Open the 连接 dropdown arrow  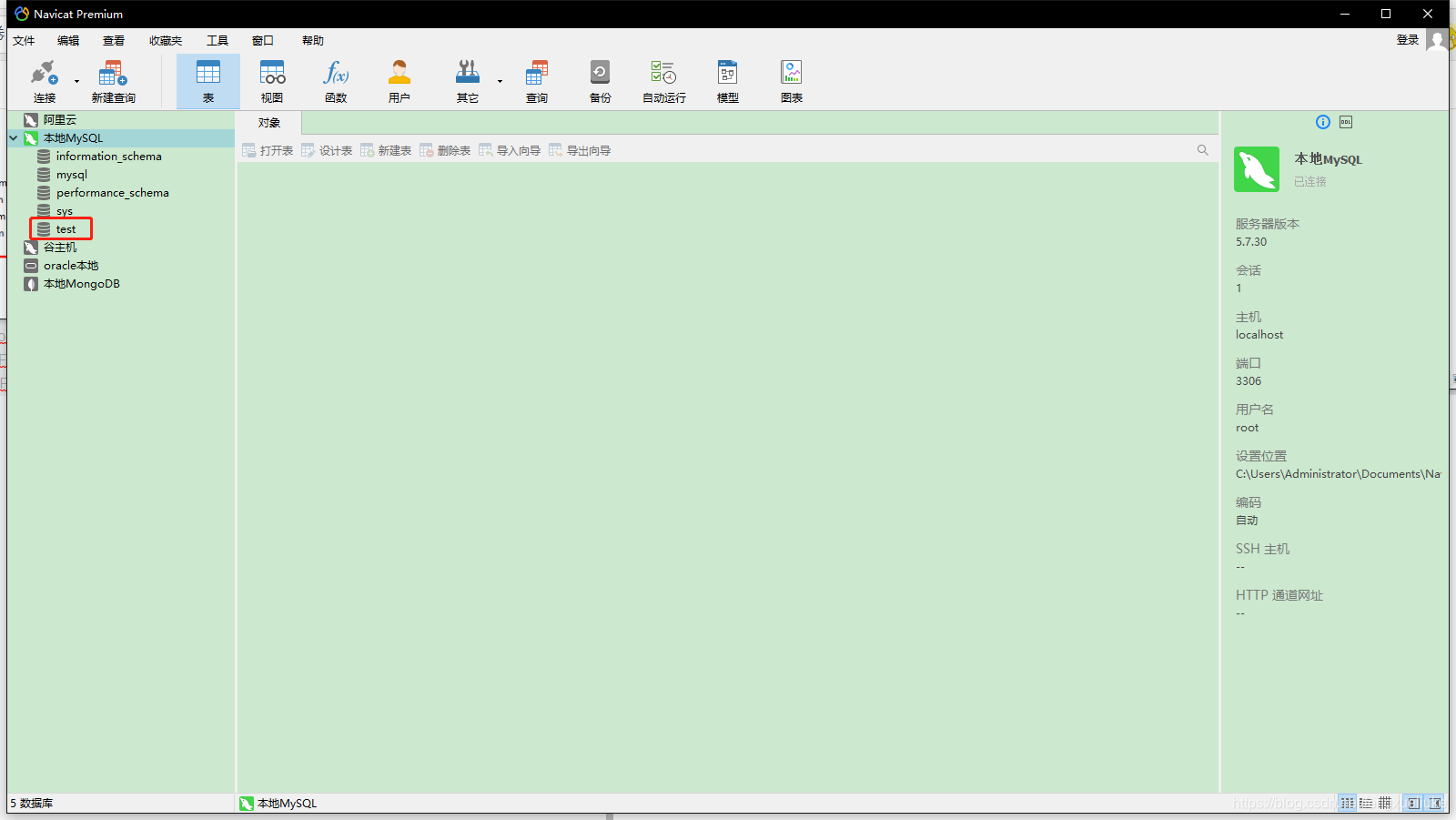(x=76, y=81)
